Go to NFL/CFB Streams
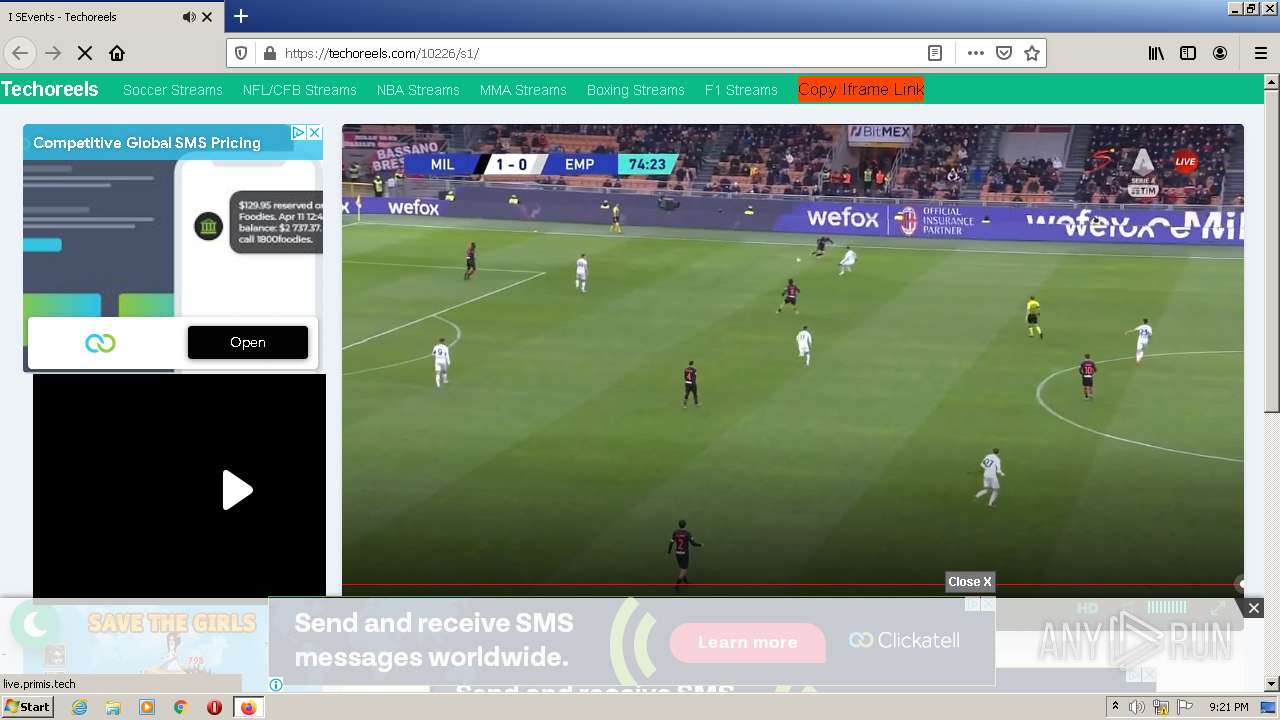This screenshot has width=1280, height=720. point(300,90)
